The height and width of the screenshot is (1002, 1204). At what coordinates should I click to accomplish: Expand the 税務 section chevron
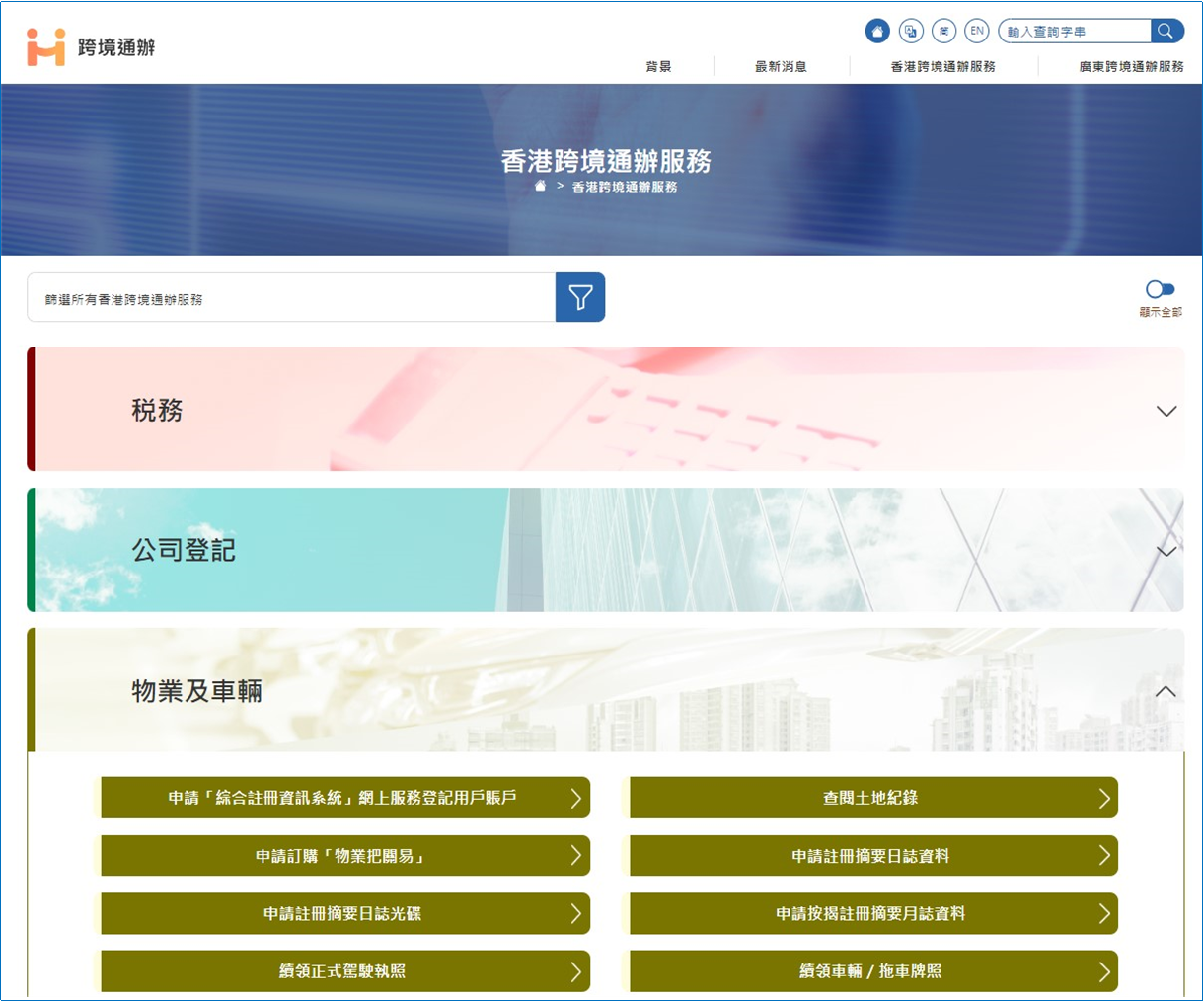tap(1166, 411)
